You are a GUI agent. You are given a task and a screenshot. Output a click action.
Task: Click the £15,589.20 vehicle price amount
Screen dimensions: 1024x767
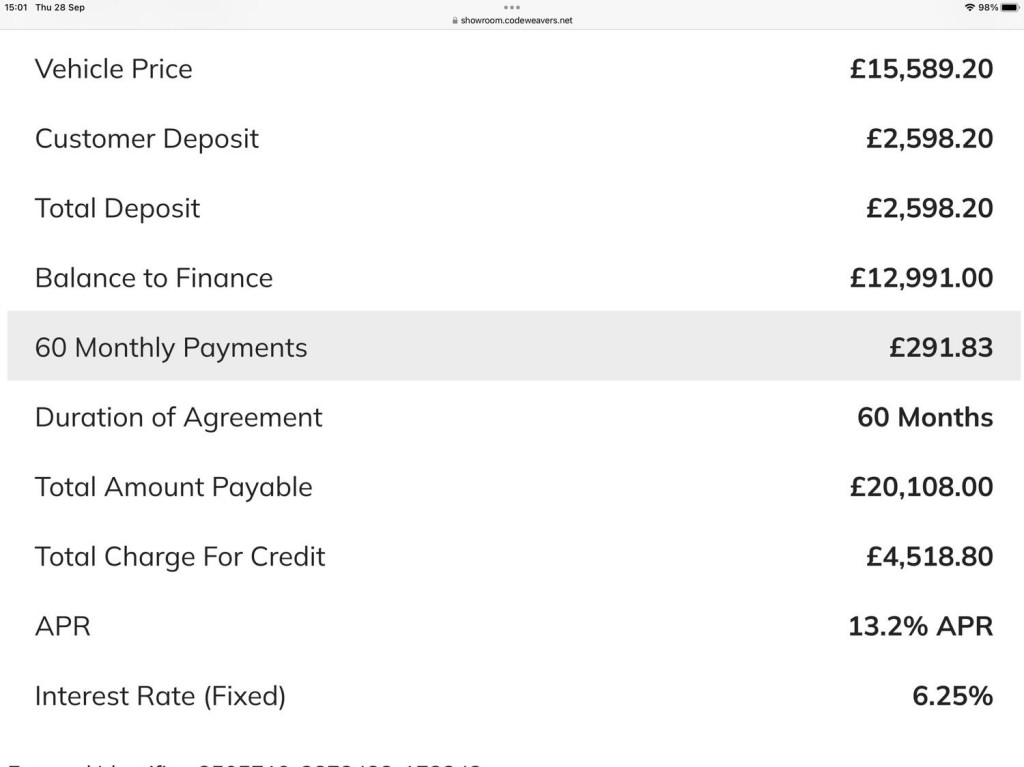[921, 69]
